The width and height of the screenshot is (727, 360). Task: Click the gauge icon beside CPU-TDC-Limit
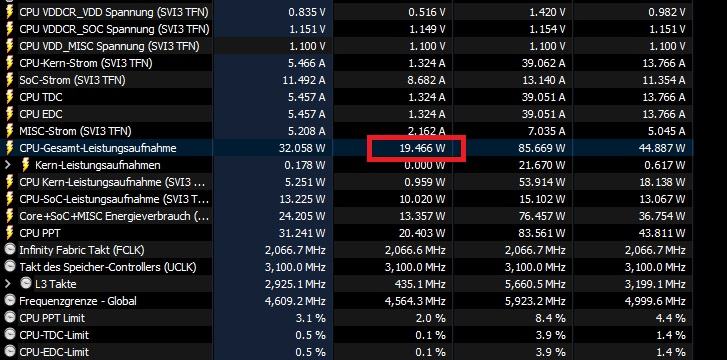click(9, 335)
